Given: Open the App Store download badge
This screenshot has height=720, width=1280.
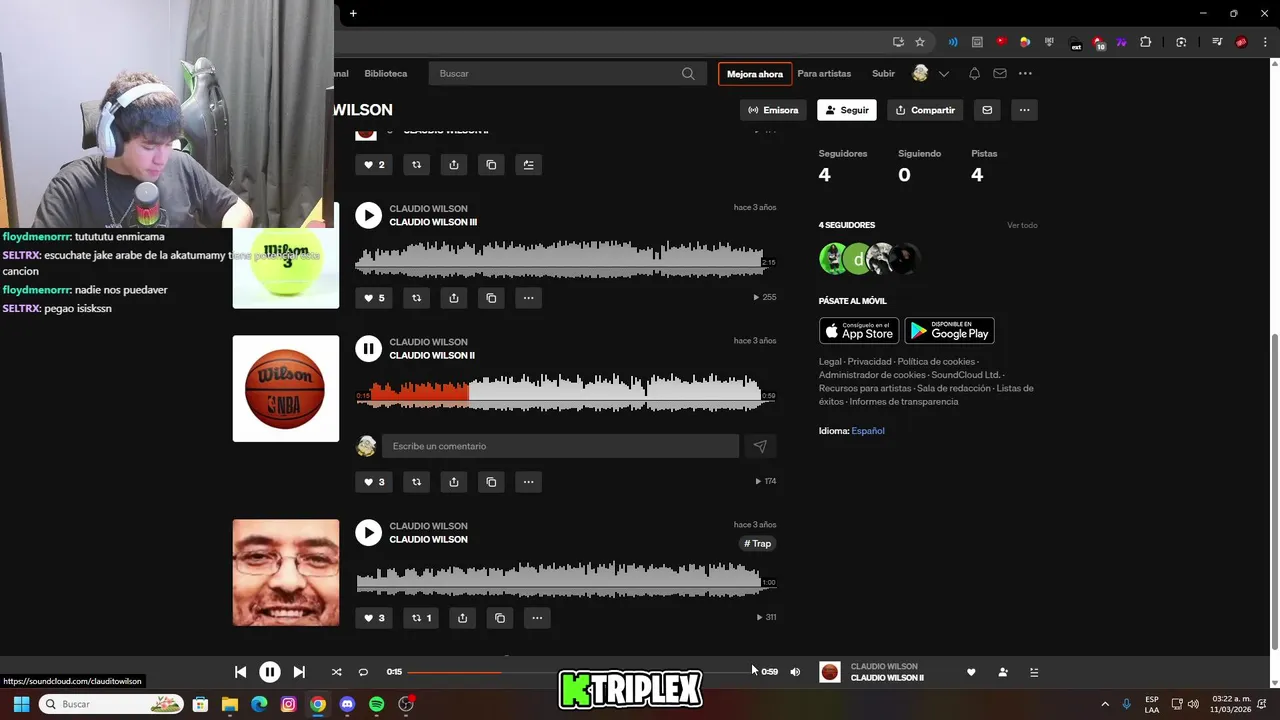Looking at the screenshot, I should point(859,330).
